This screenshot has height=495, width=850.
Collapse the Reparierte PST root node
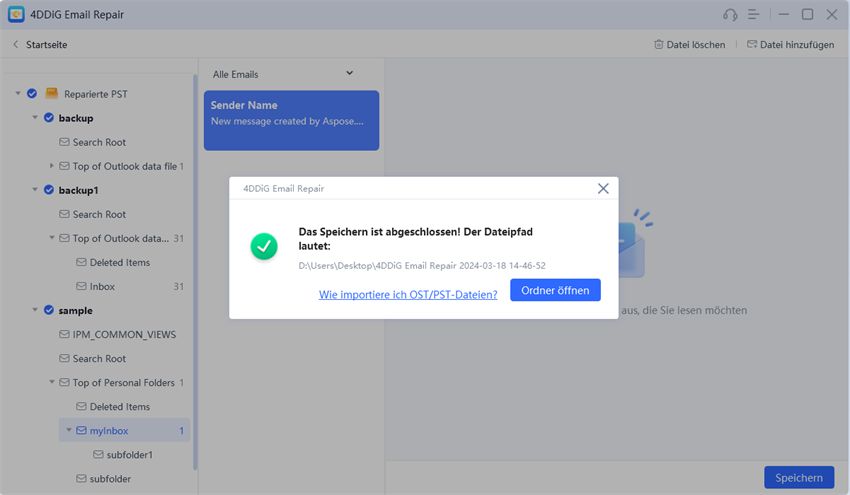[x=18, y=94]
